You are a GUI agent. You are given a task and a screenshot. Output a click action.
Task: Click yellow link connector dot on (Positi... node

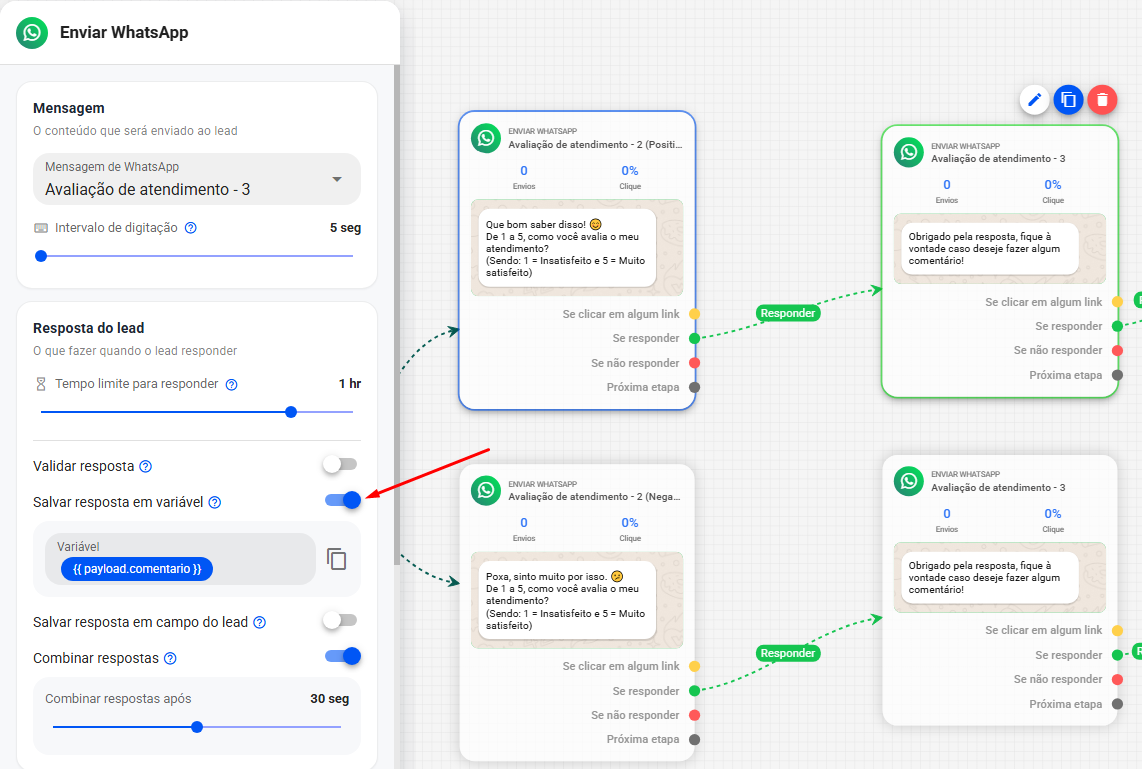(695, 314)
